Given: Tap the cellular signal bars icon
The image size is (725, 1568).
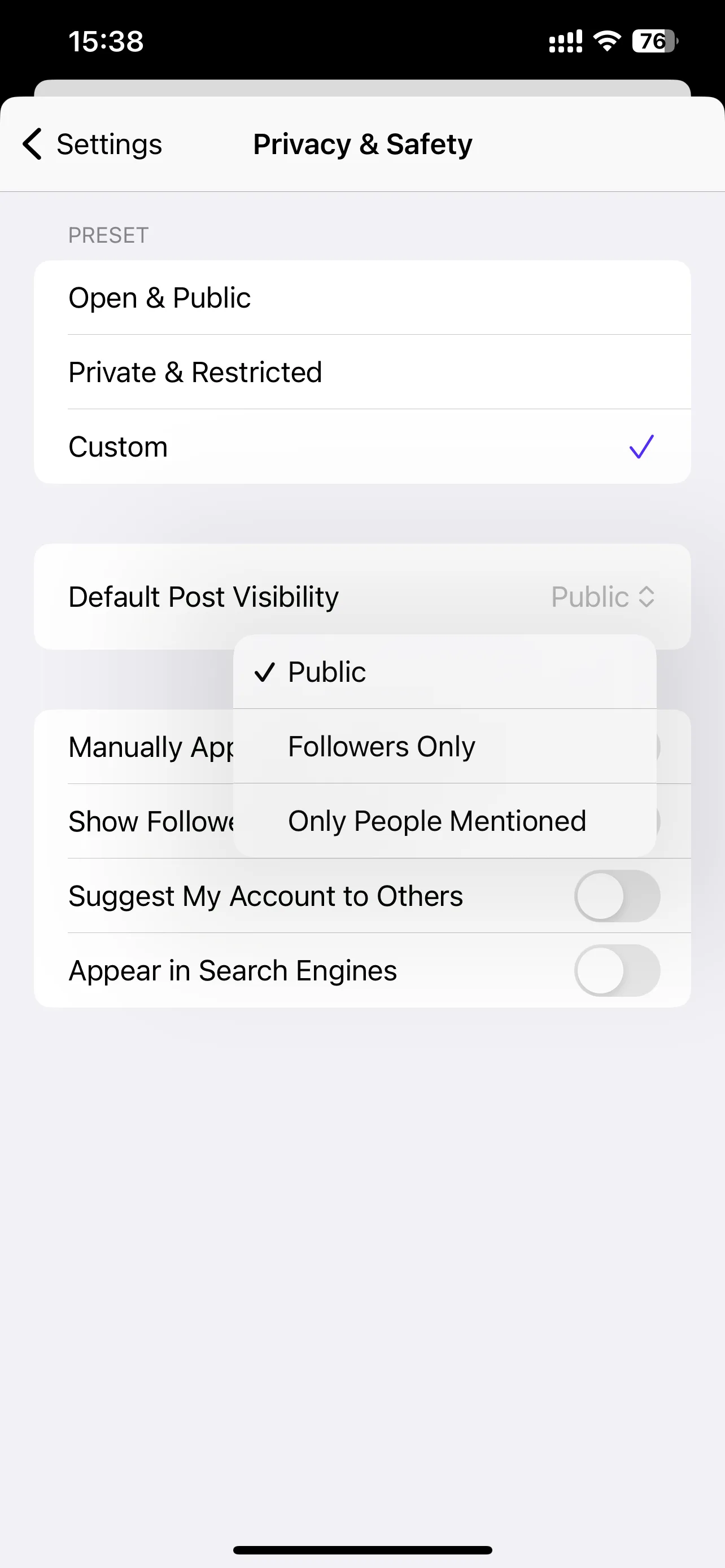Looking at the screenshot, I should tap(566, 41).
